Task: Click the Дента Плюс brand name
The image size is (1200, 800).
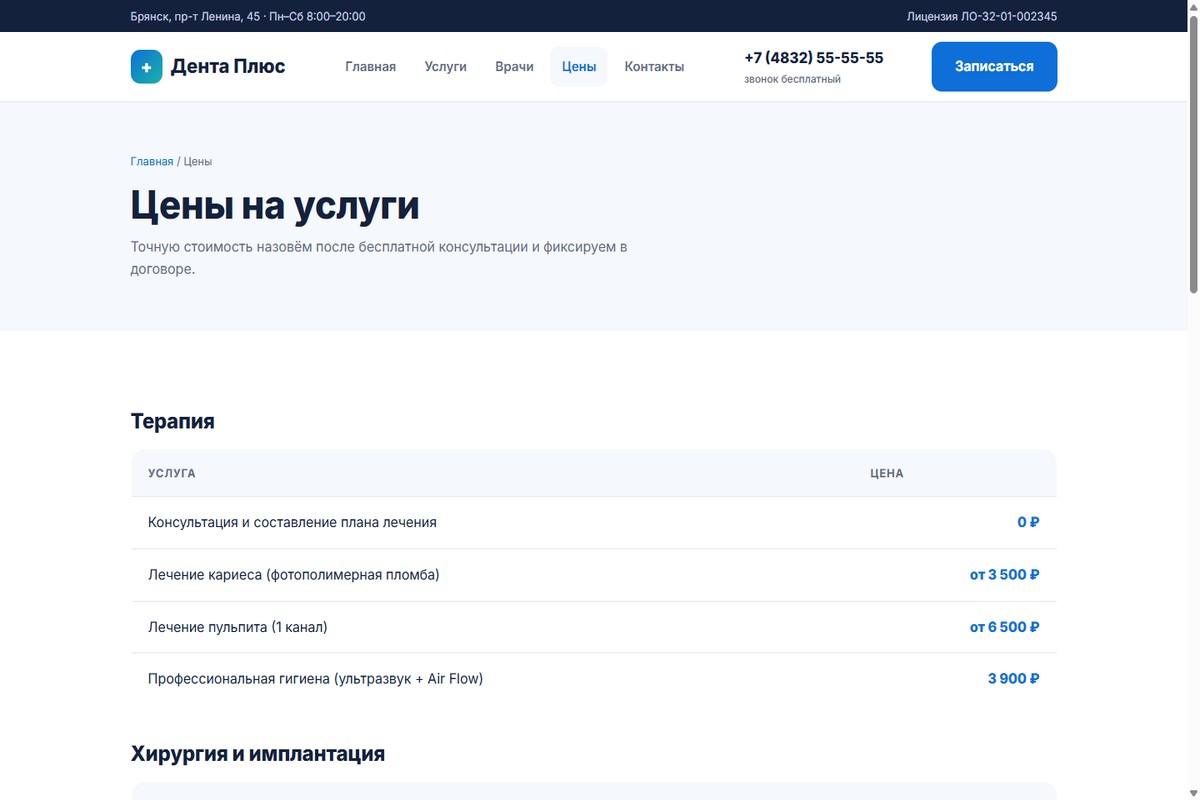Action: coord(228,67)
